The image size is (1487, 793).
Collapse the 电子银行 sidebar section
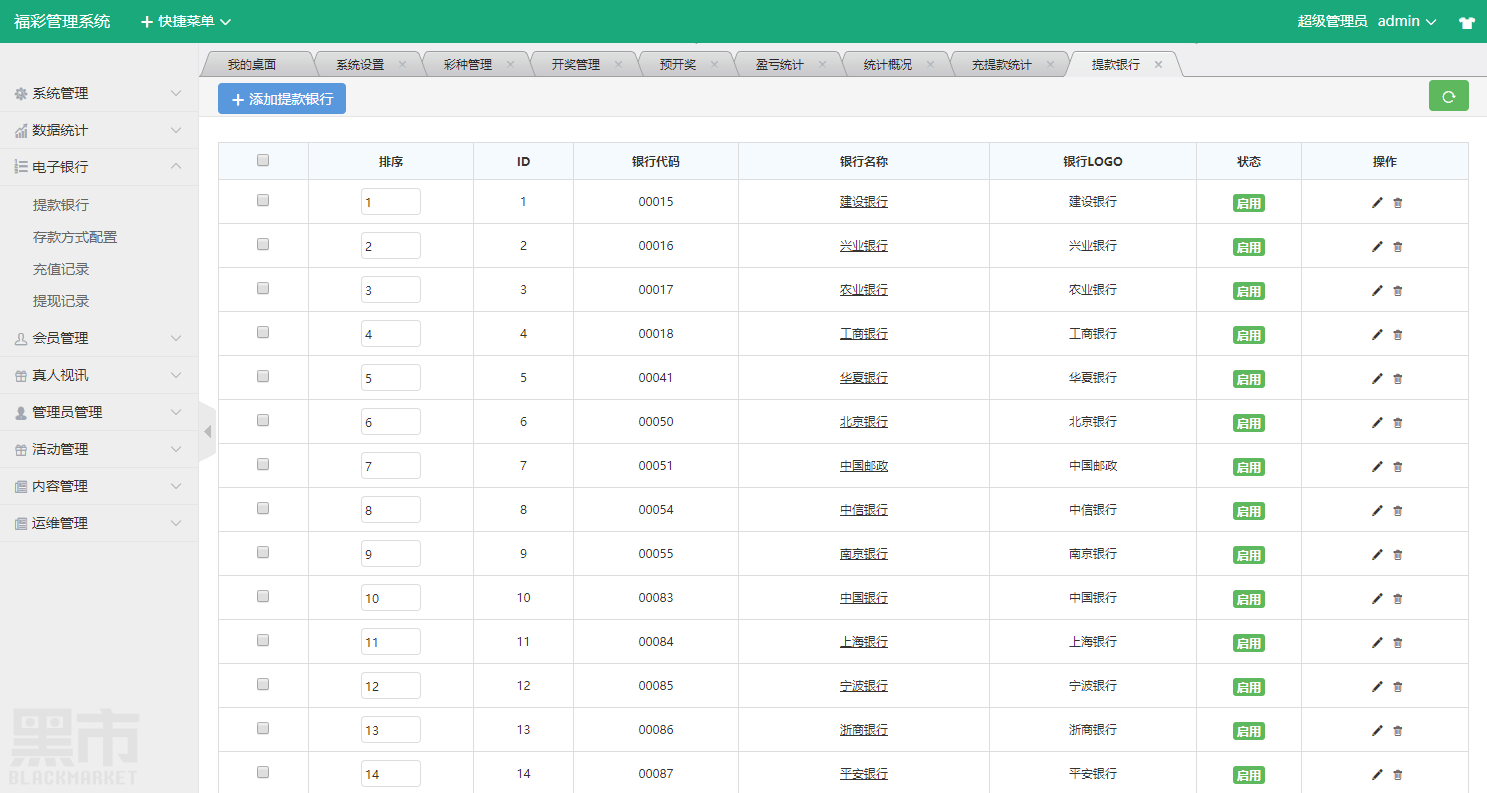pos(99,167)
